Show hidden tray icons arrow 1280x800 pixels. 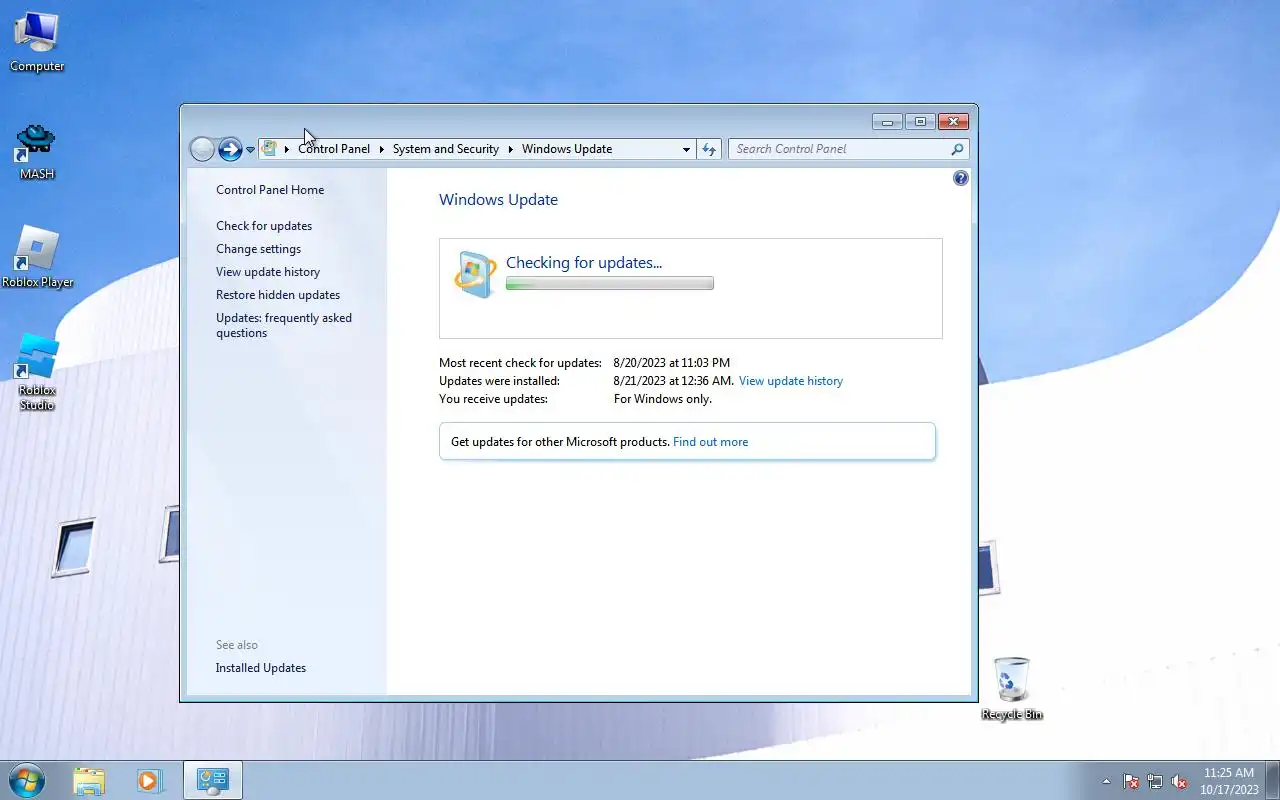point(1106,782)
